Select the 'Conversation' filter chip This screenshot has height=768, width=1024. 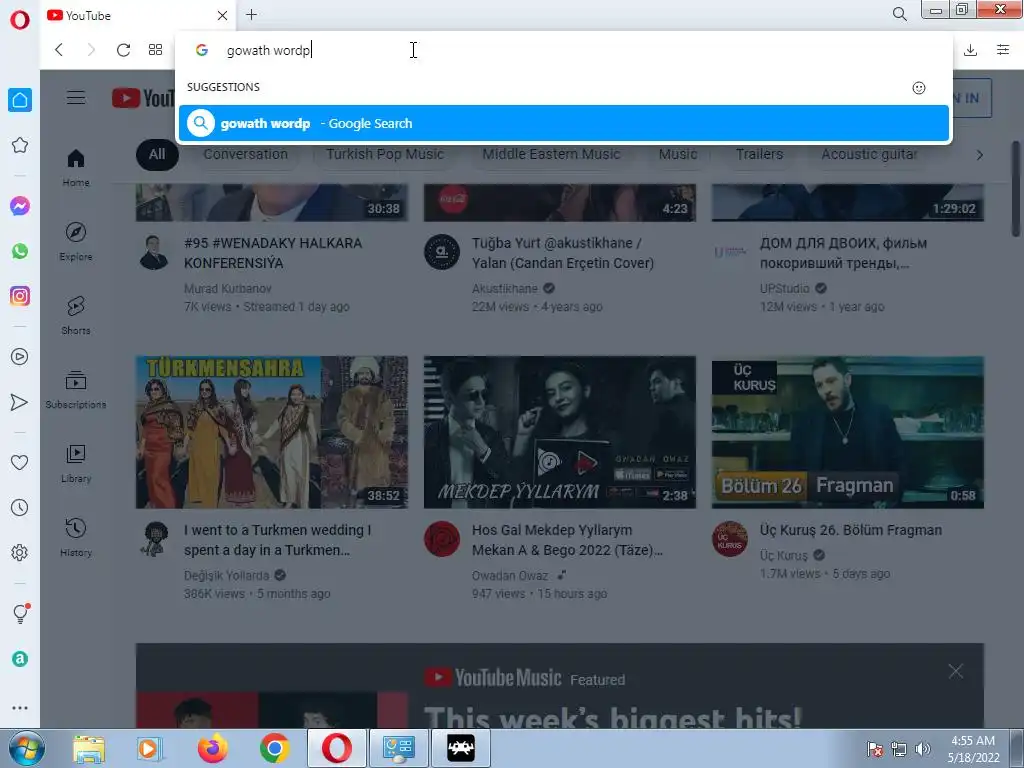pos(246,155)
